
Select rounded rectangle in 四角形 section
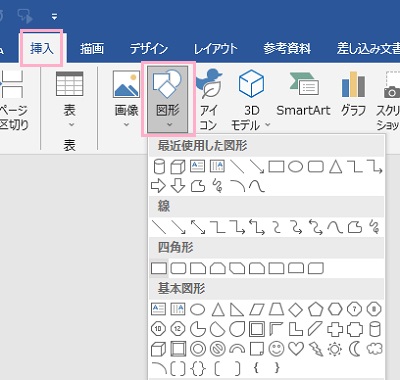pyautogui.click(x=178, y=268)
